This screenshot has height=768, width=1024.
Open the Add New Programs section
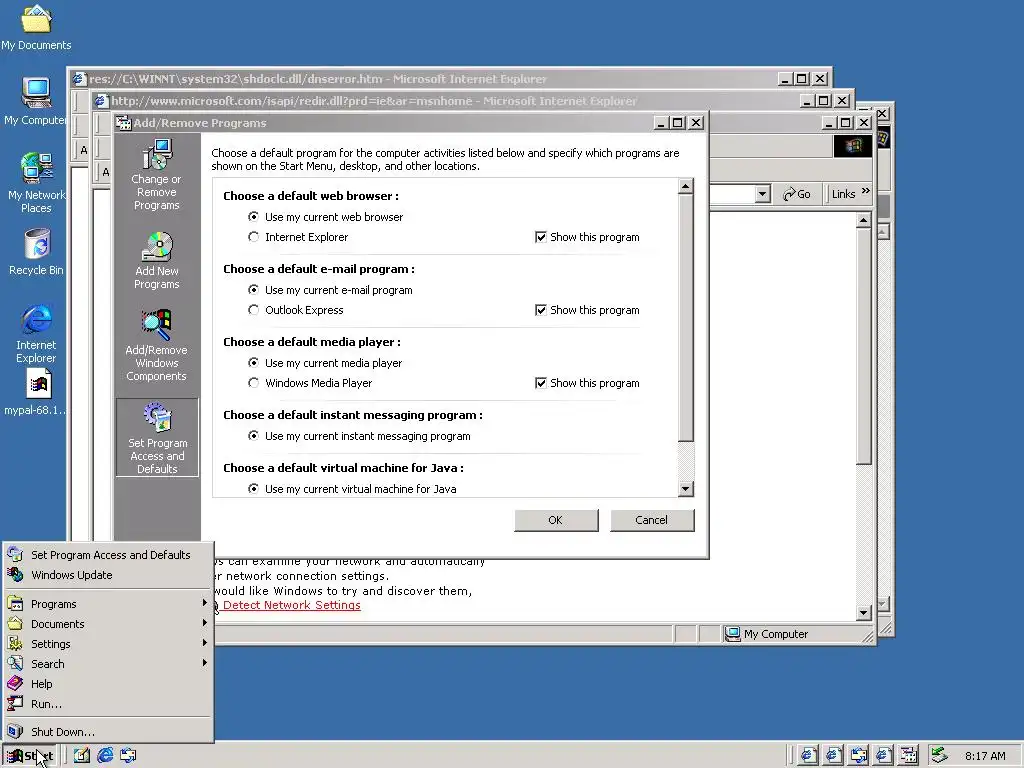tap(157, 261)
